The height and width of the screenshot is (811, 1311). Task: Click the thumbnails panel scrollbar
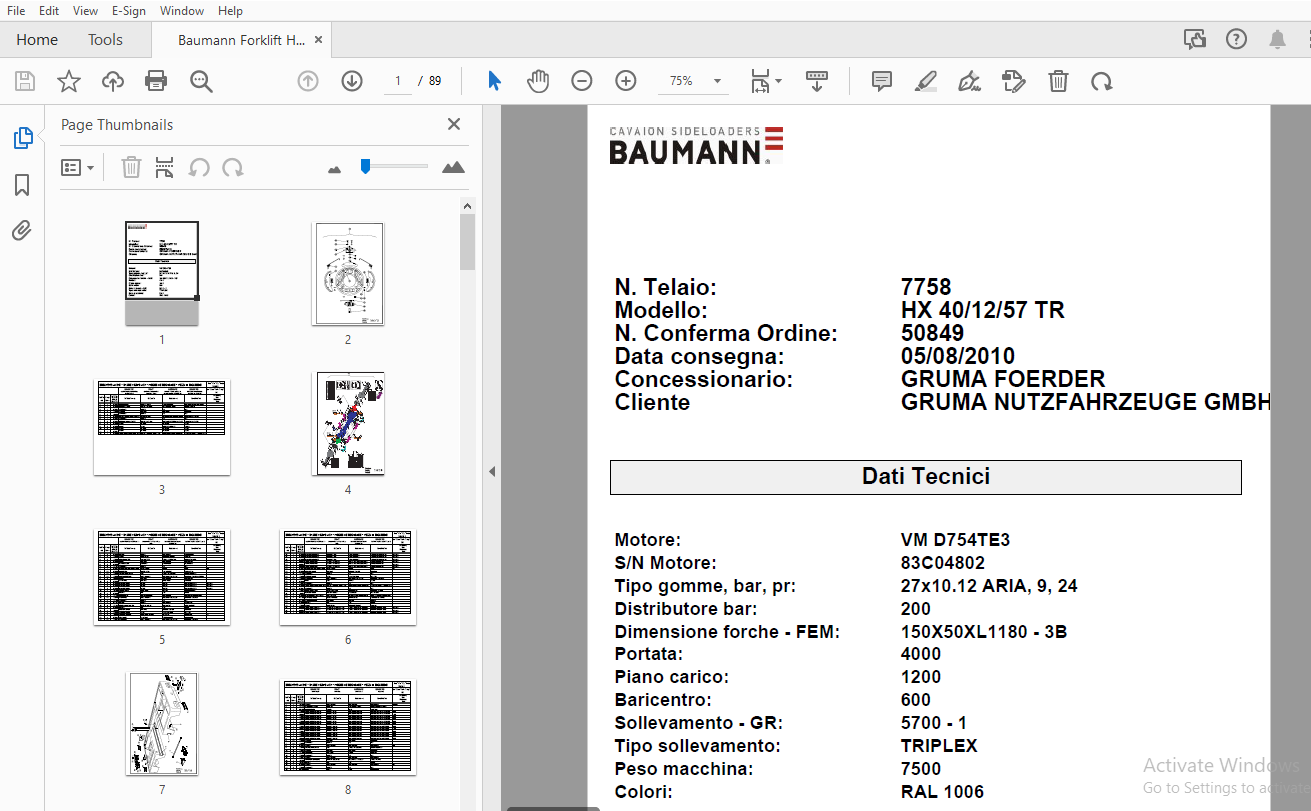click(x=467, y=240)
